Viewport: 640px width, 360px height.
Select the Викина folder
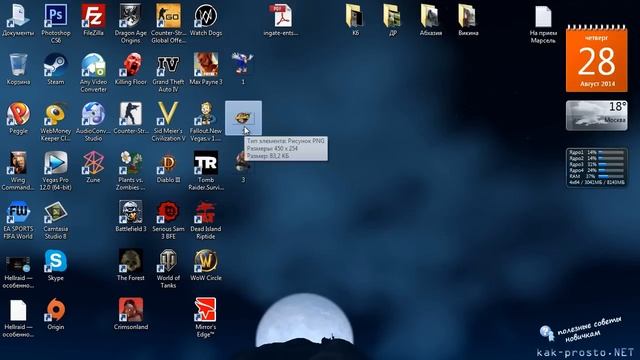(468, 16)
